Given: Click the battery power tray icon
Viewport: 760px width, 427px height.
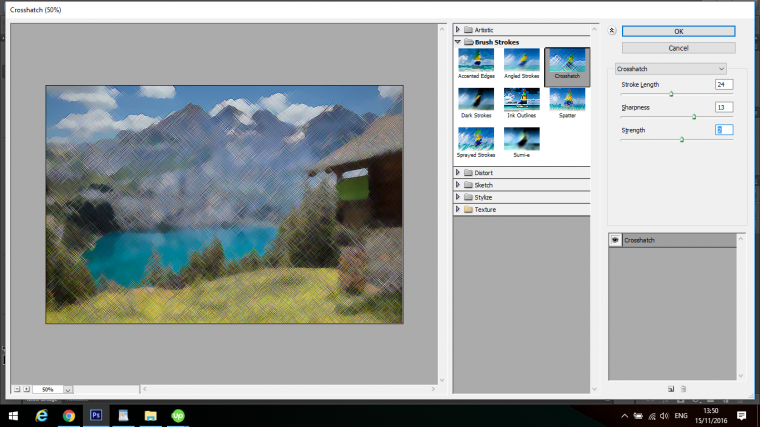Looking at the screenshot, I should (638, 416).
